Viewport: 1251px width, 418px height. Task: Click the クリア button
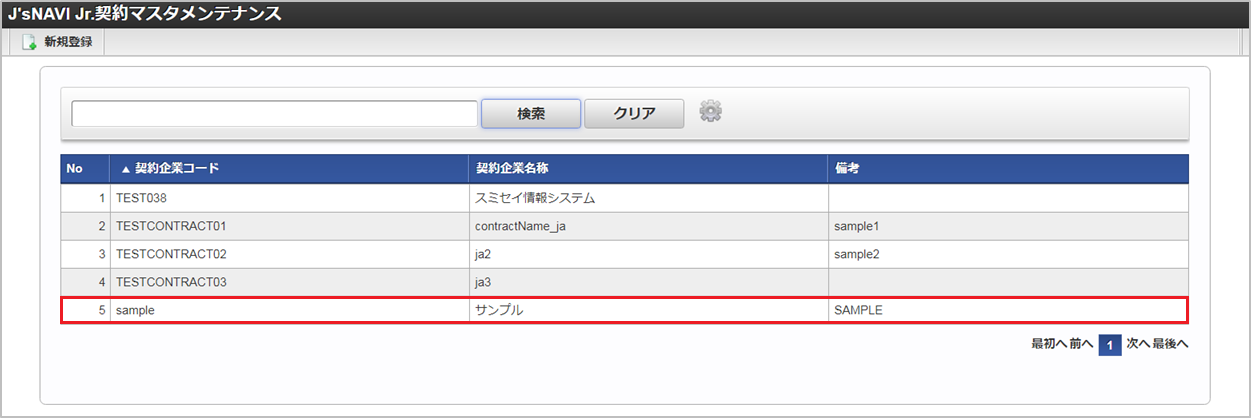634,114
